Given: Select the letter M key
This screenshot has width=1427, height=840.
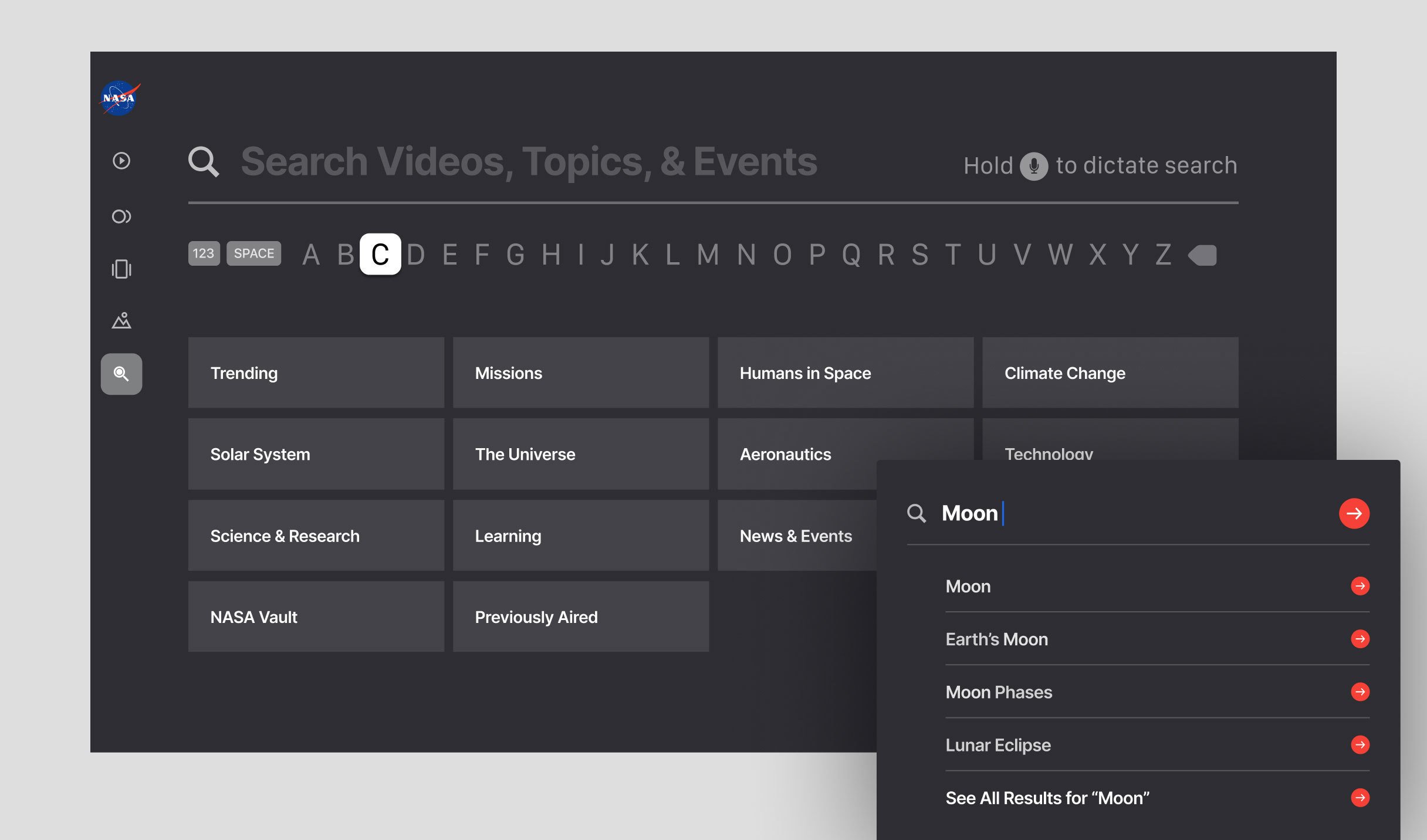Looking at the screenshot, I should [708, 255].
